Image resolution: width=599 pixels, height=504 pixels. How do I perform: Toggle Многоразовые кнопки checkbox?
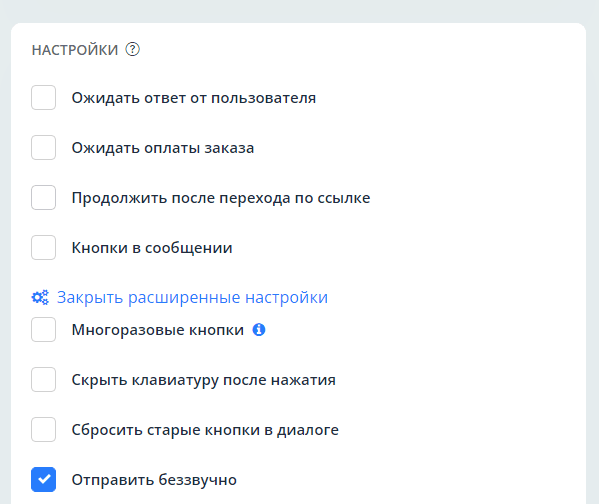coord(44,329)
